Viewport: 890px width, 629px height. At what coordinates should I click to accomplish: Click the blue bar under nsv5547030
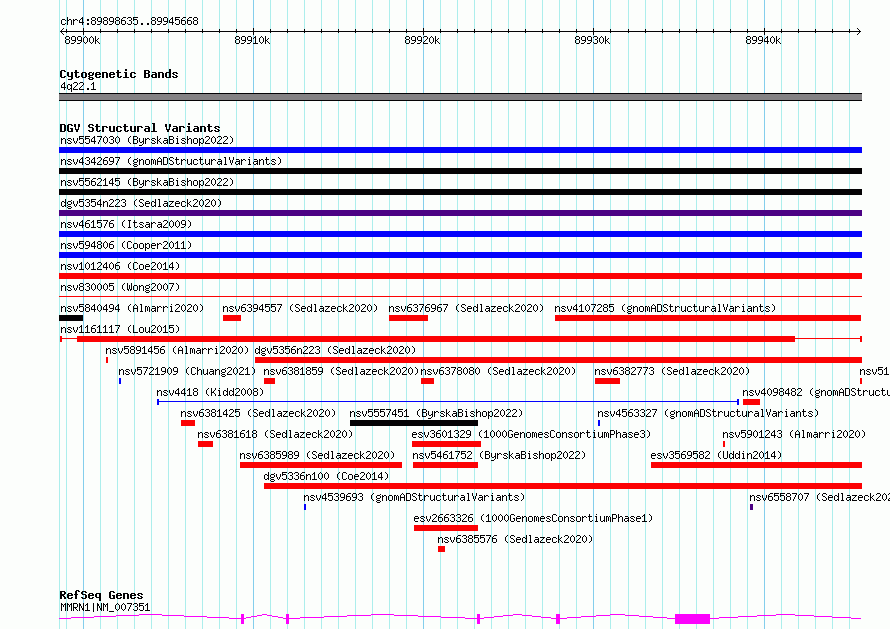[460, 150]
